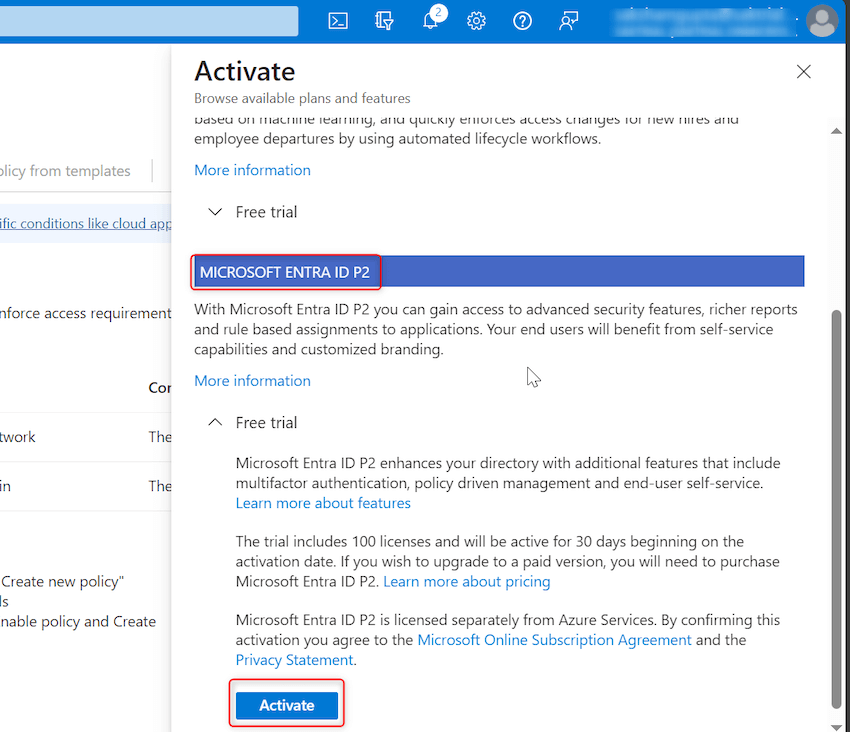View the Privacy Statement
Viewport: 850px width, 732px height.
tap(293, 659)
